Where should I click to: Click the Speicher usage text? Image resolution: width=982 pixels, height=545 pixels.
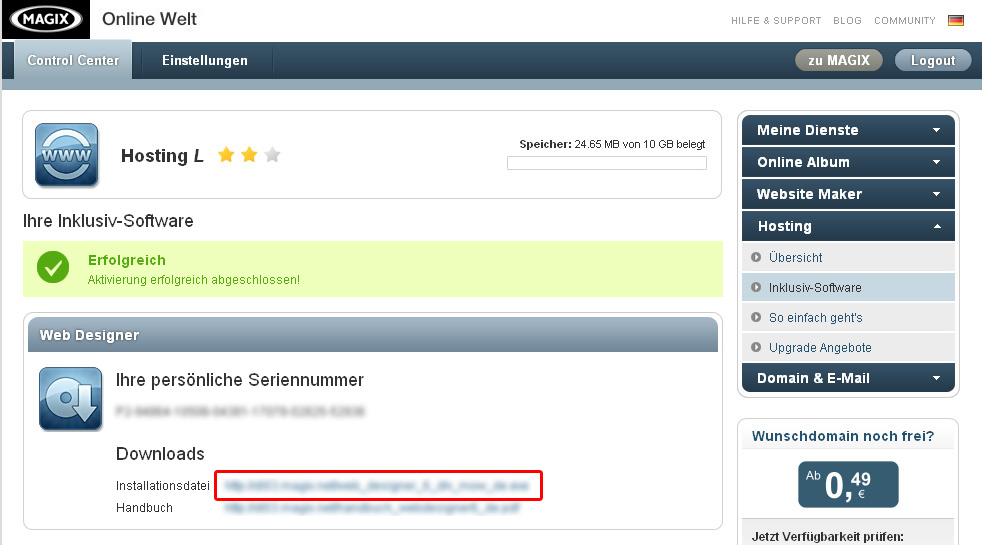point(612,144)
